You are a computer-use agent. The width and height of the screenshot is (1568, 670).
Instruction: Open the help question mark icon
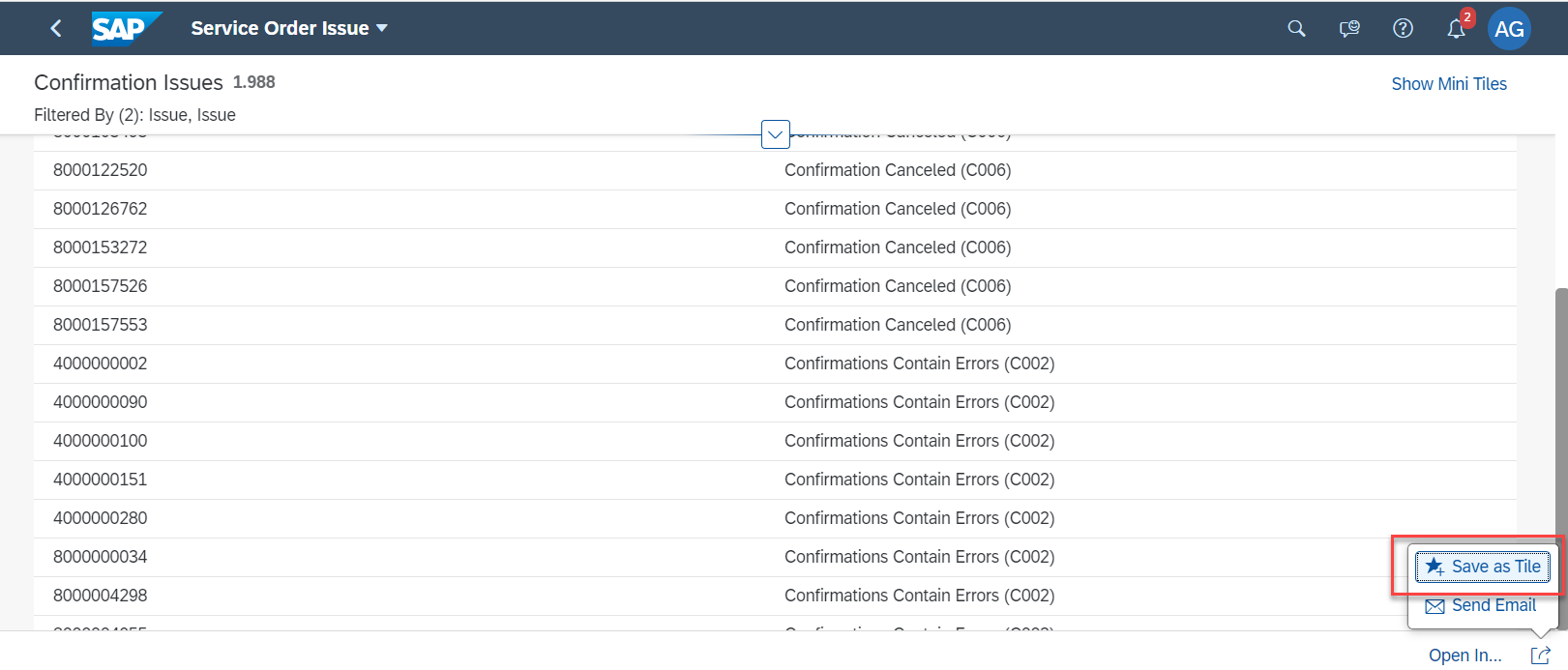[x=1403, y=28]
